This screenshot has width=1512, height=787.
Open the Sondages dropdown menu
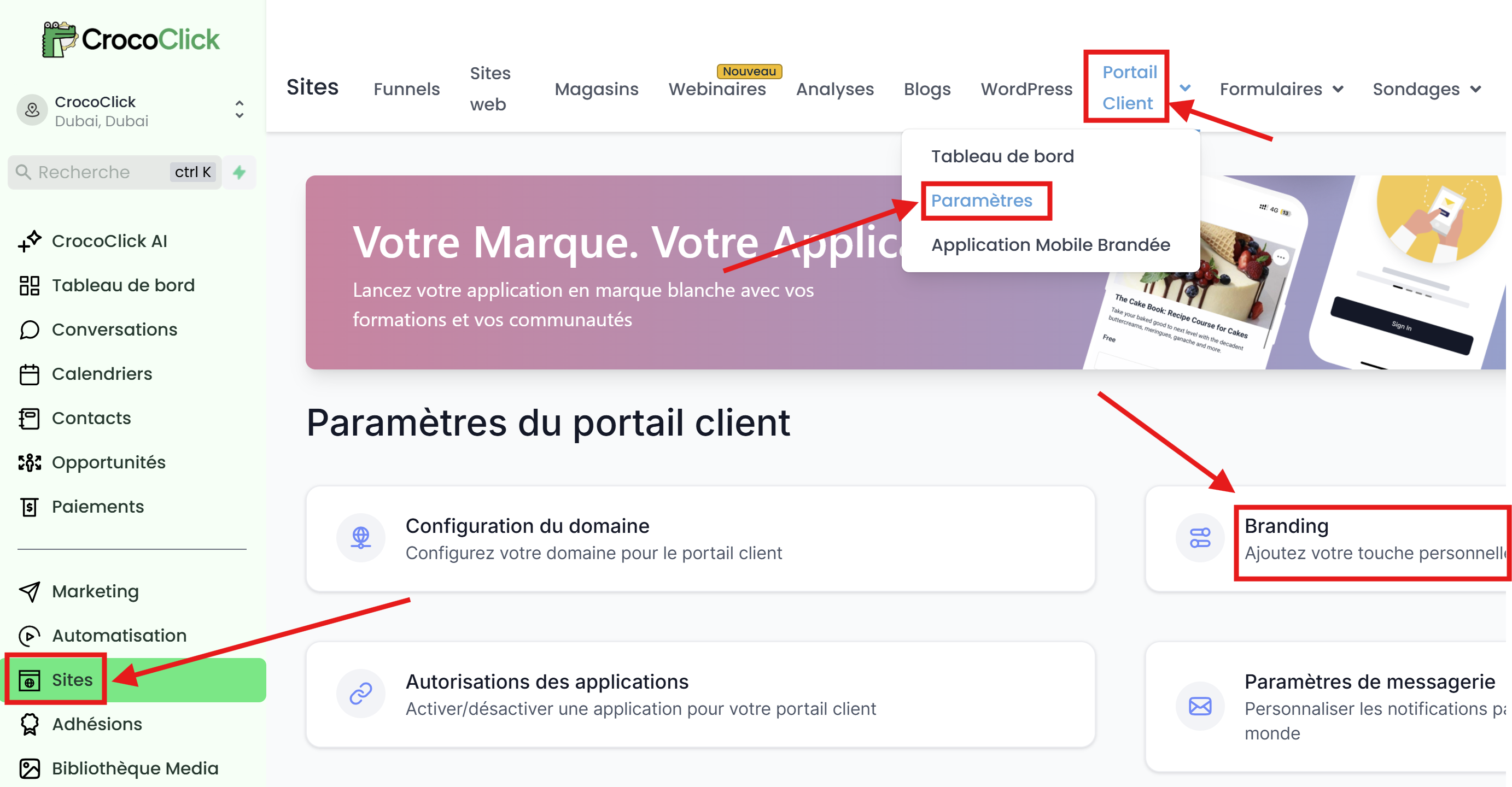coord(1427,89)
